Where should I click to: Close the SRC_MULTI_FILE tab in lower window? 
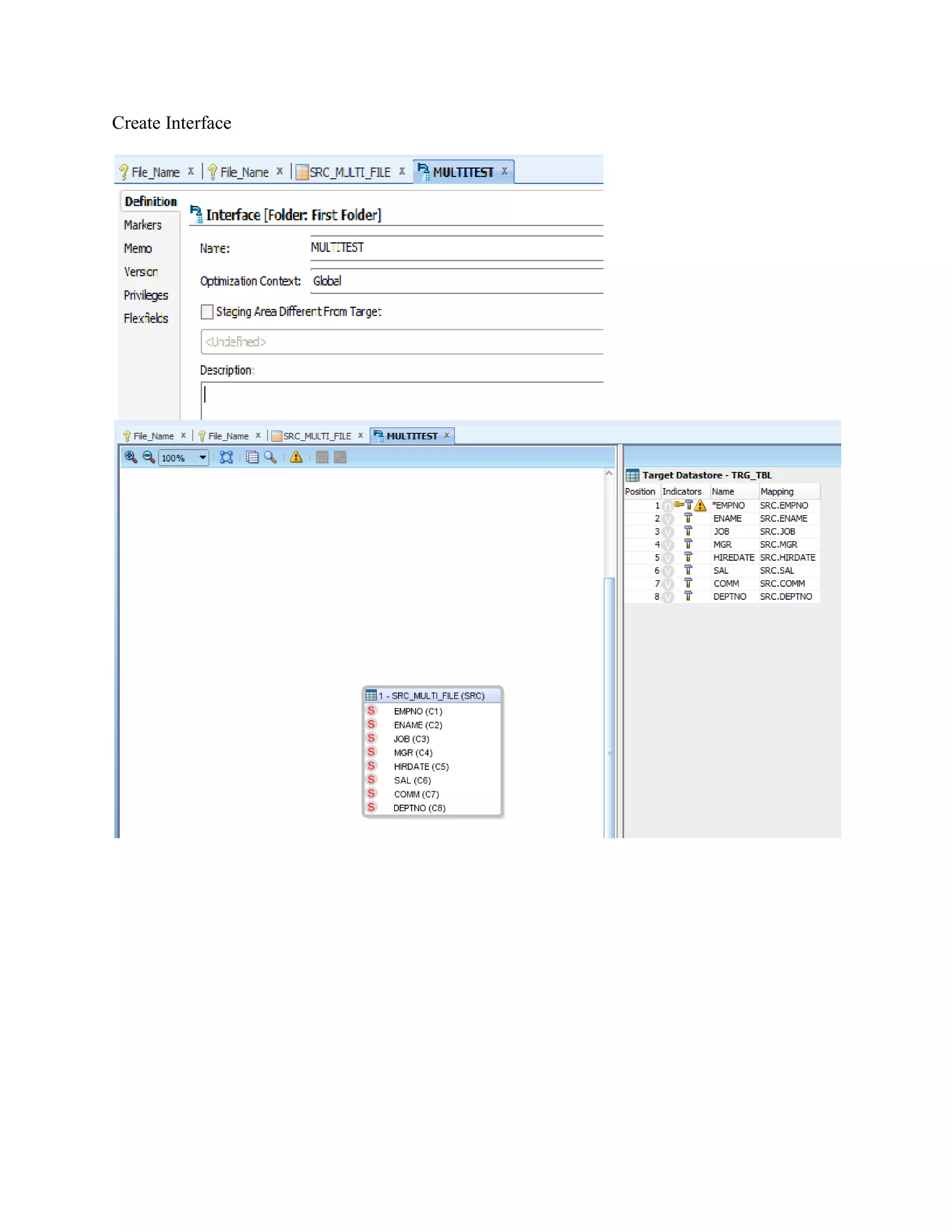360,436
